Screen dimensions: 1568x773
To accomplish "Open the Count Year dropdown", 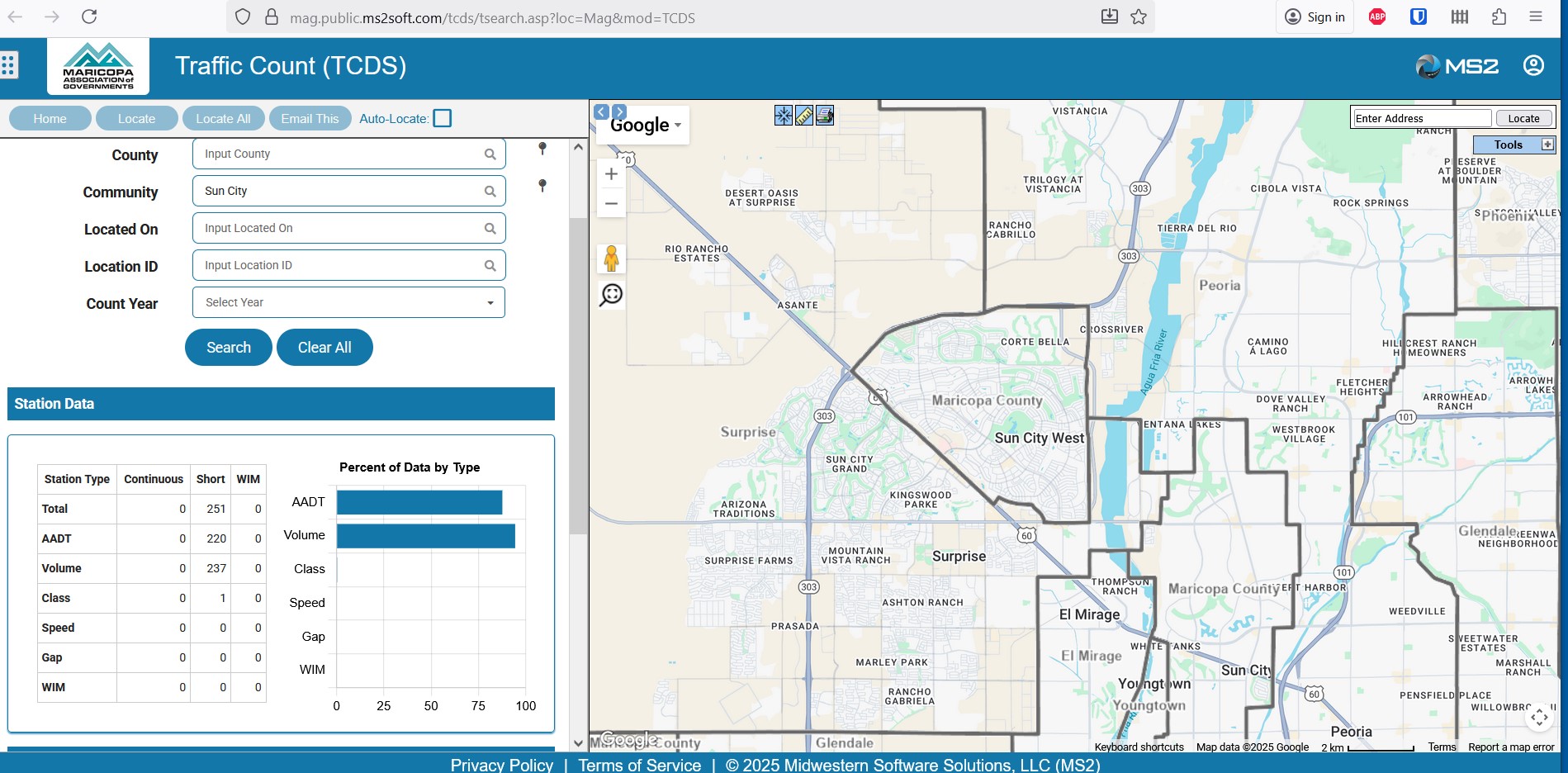I will click(348, 302).
